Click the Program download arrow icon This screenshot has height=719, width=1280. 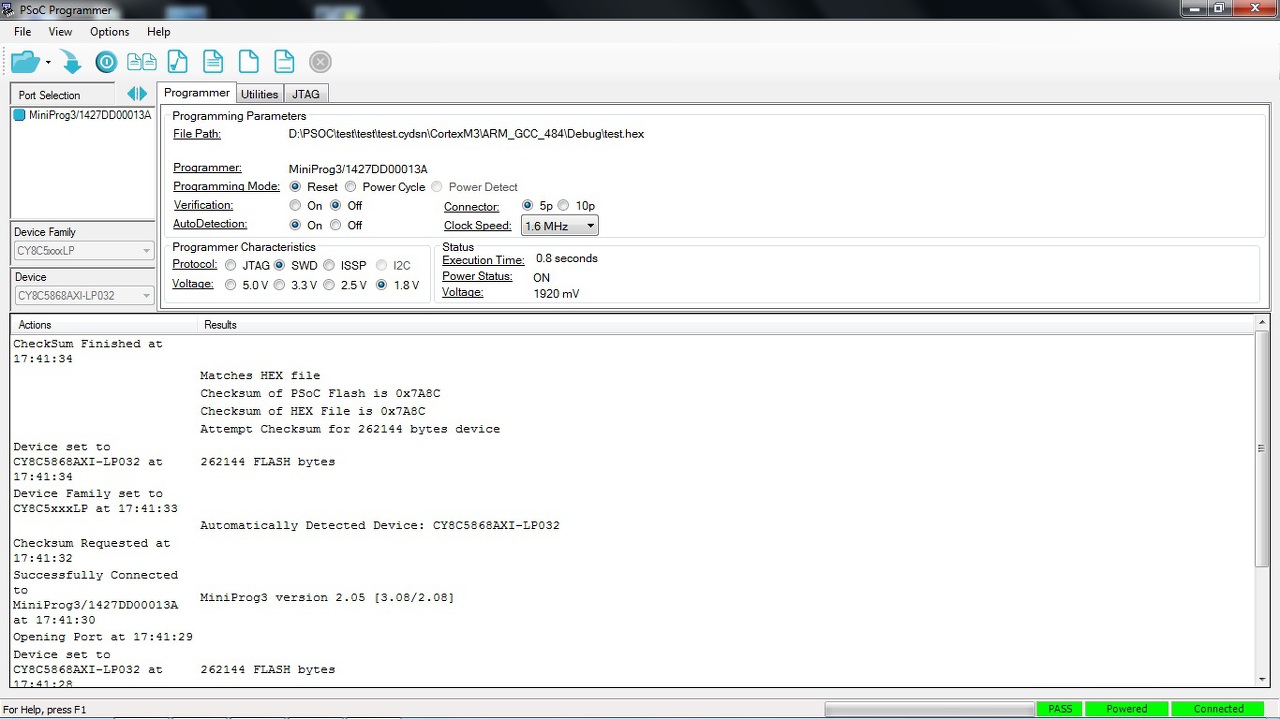click(x=71, y=62)
